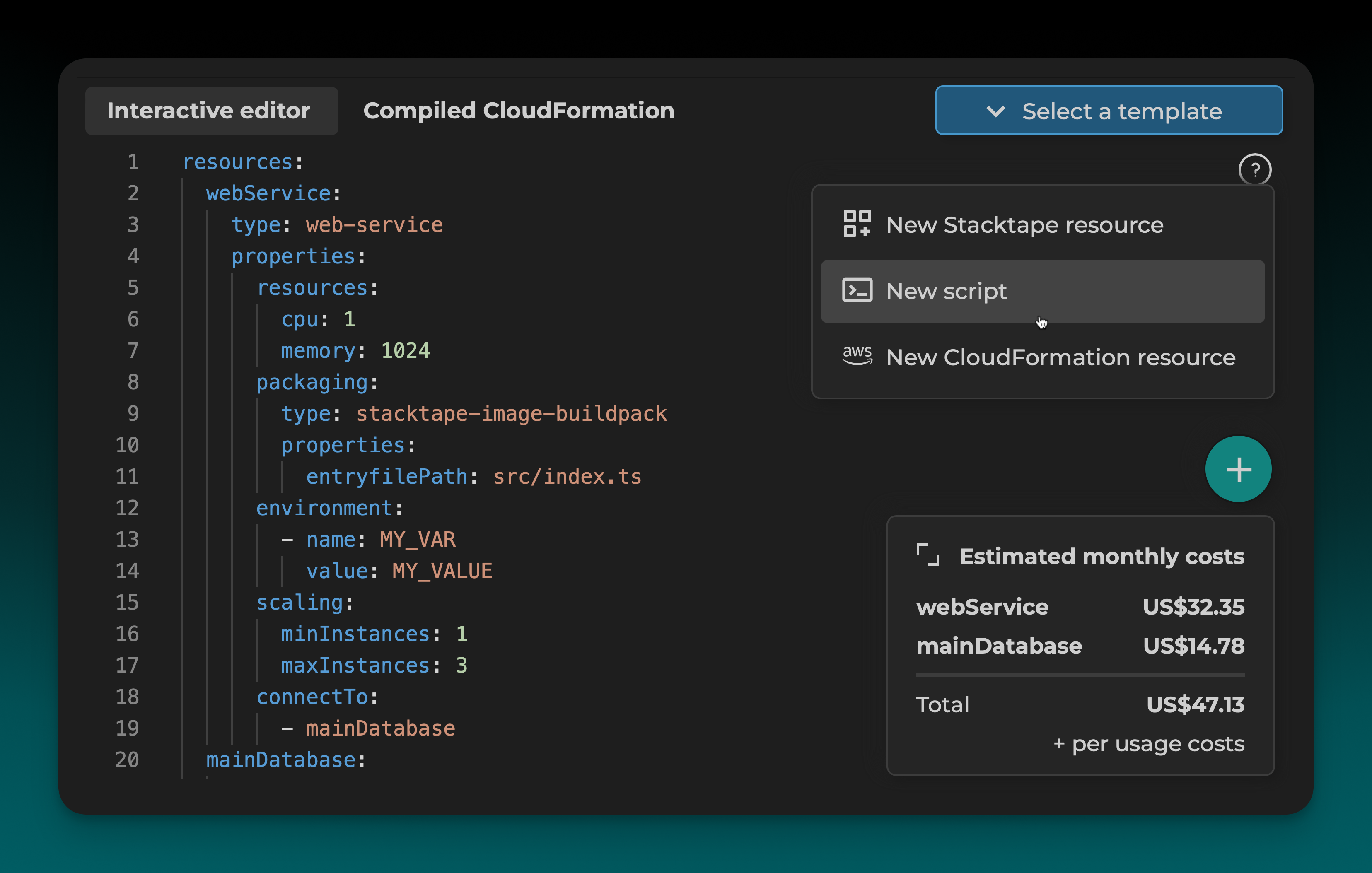The image size is (1372, 873).
Task: Open the Select a template dropdown
Action: tap(1109, 111)
